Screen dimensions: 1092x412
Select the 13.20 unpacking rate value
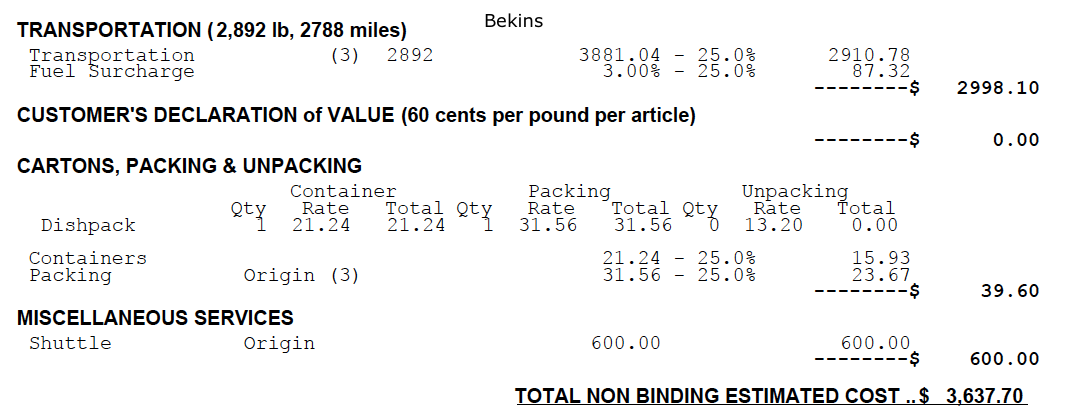pyautogui.click(x=777, y=225)
